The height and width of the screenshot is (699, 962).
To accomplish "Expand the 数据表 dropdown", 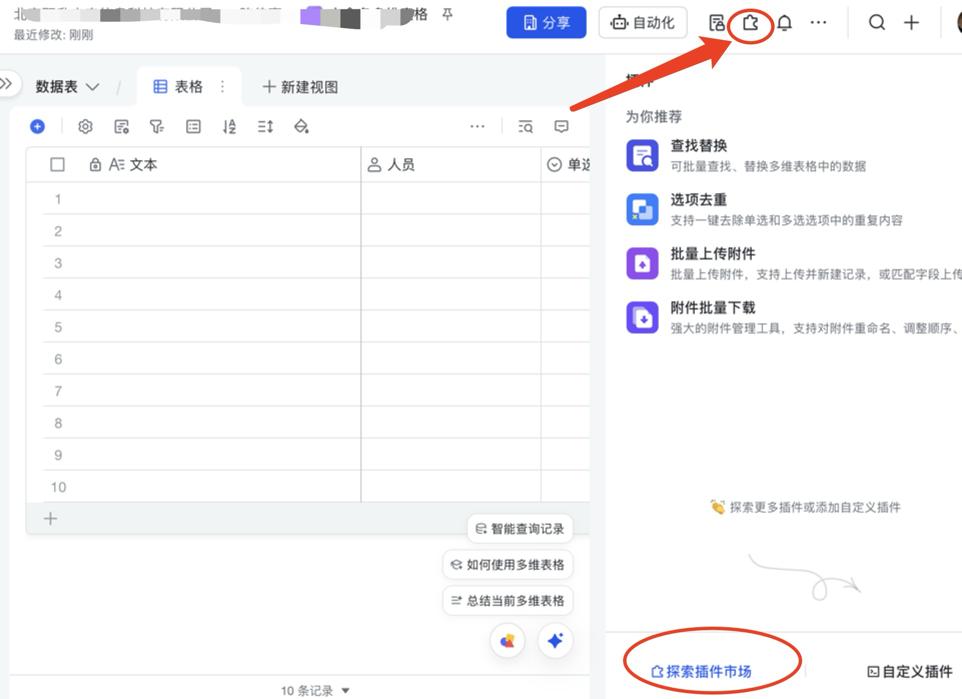I will tap(66, 86).
